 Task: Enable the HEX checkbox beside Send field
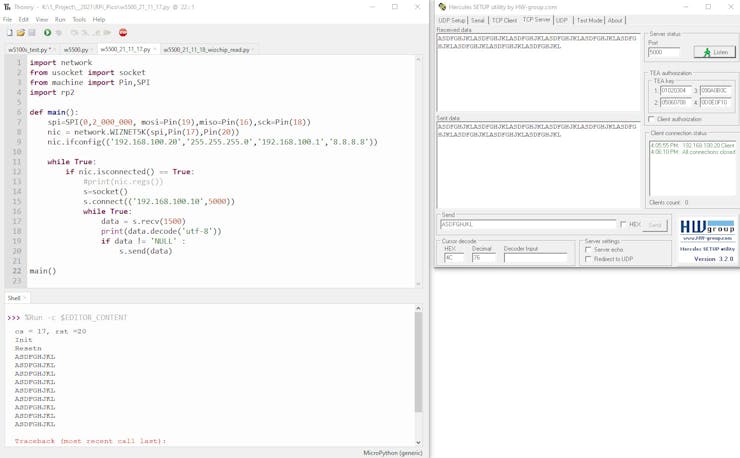point(624,225)
